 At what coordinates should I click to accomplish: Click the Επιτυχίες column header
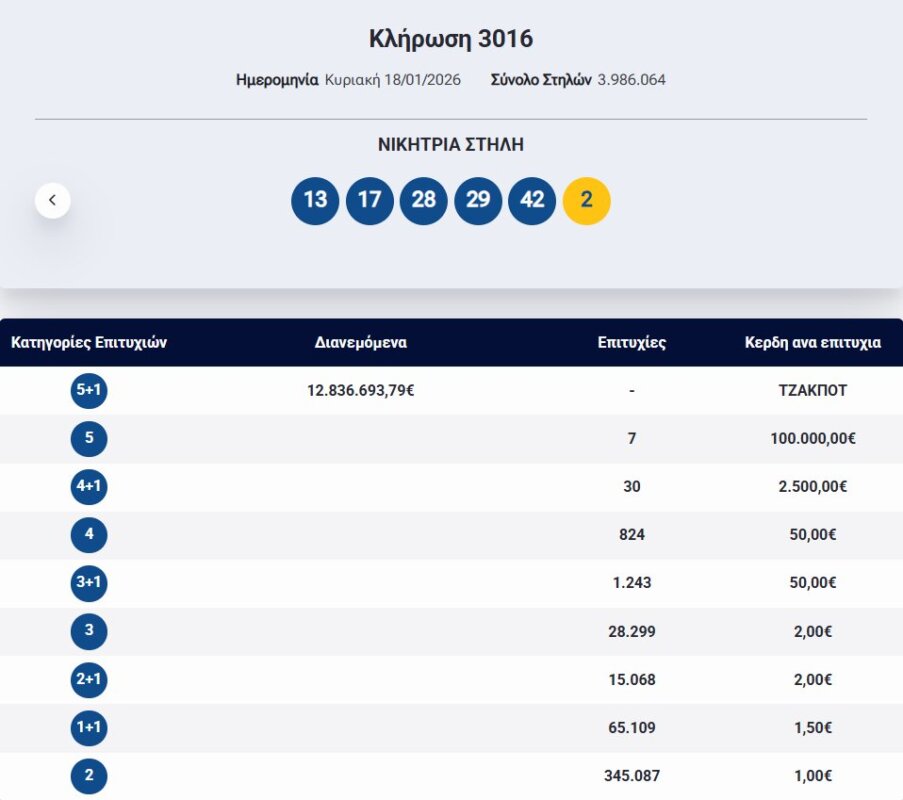click(x=632, y=343)
